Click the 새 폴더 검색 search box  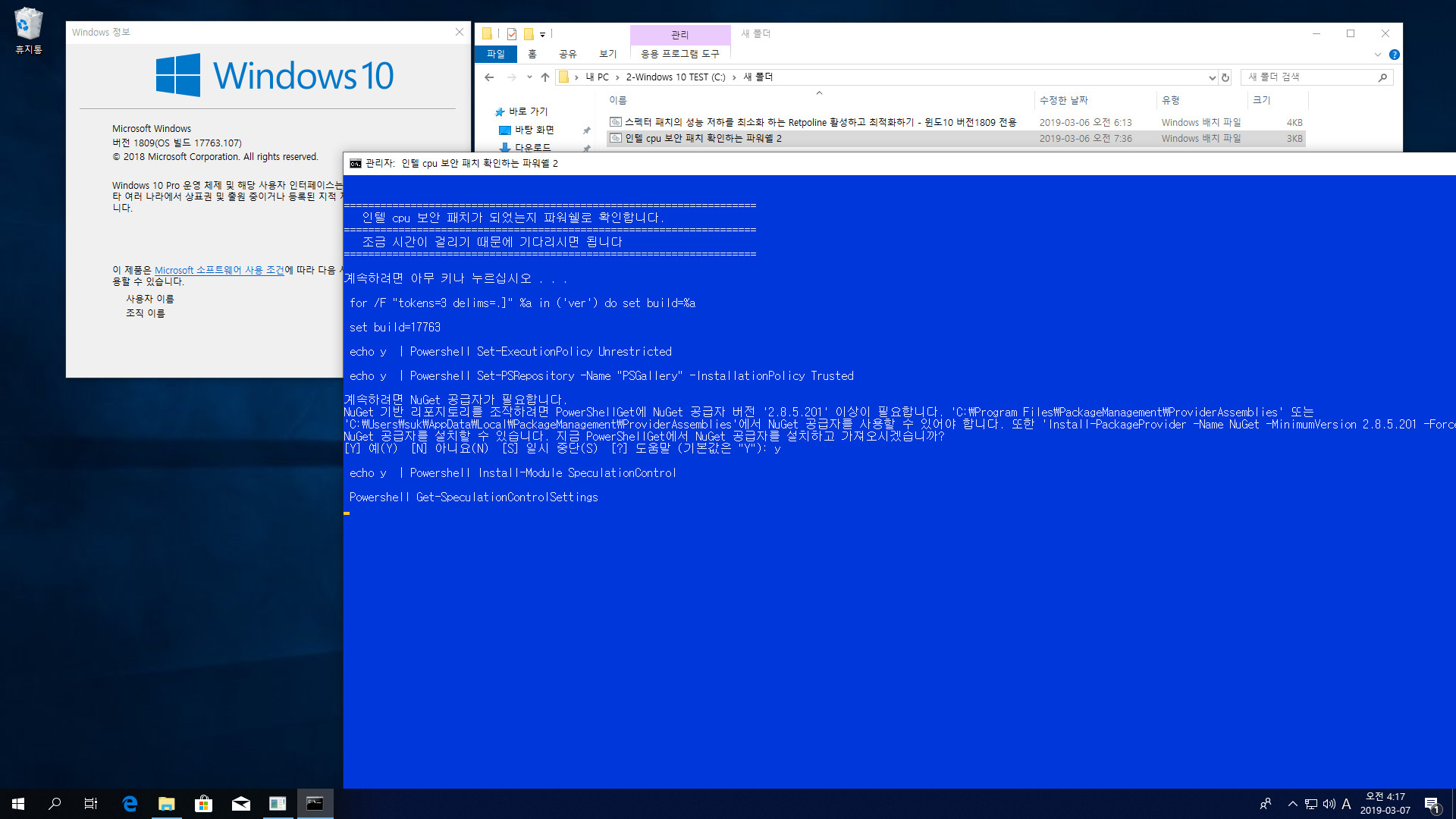click(x=1310, y=77)
